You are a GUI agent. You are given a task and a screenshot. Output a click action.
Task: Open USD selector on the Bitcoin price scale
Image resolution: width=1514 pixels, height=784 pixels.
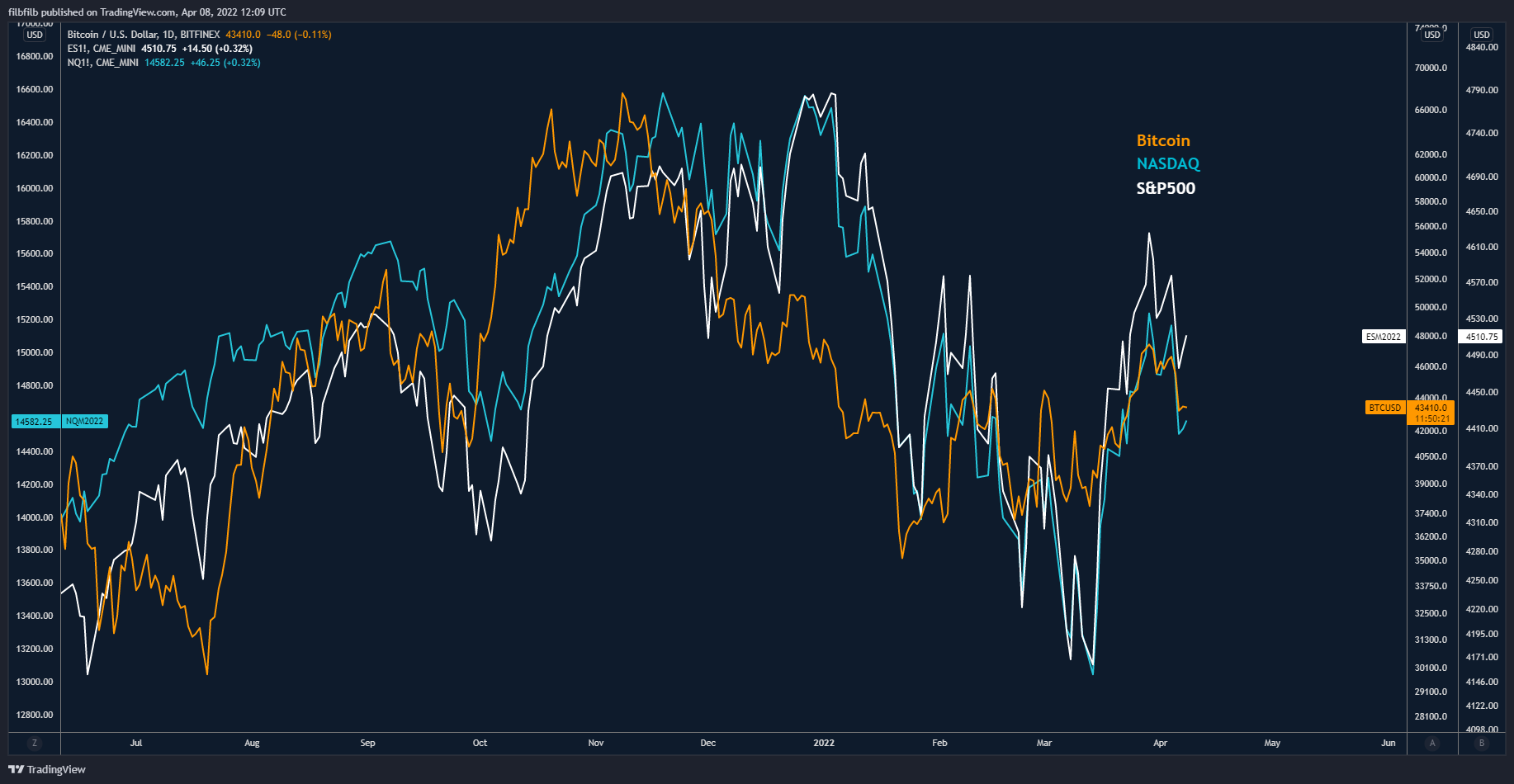pos(1432,35)
